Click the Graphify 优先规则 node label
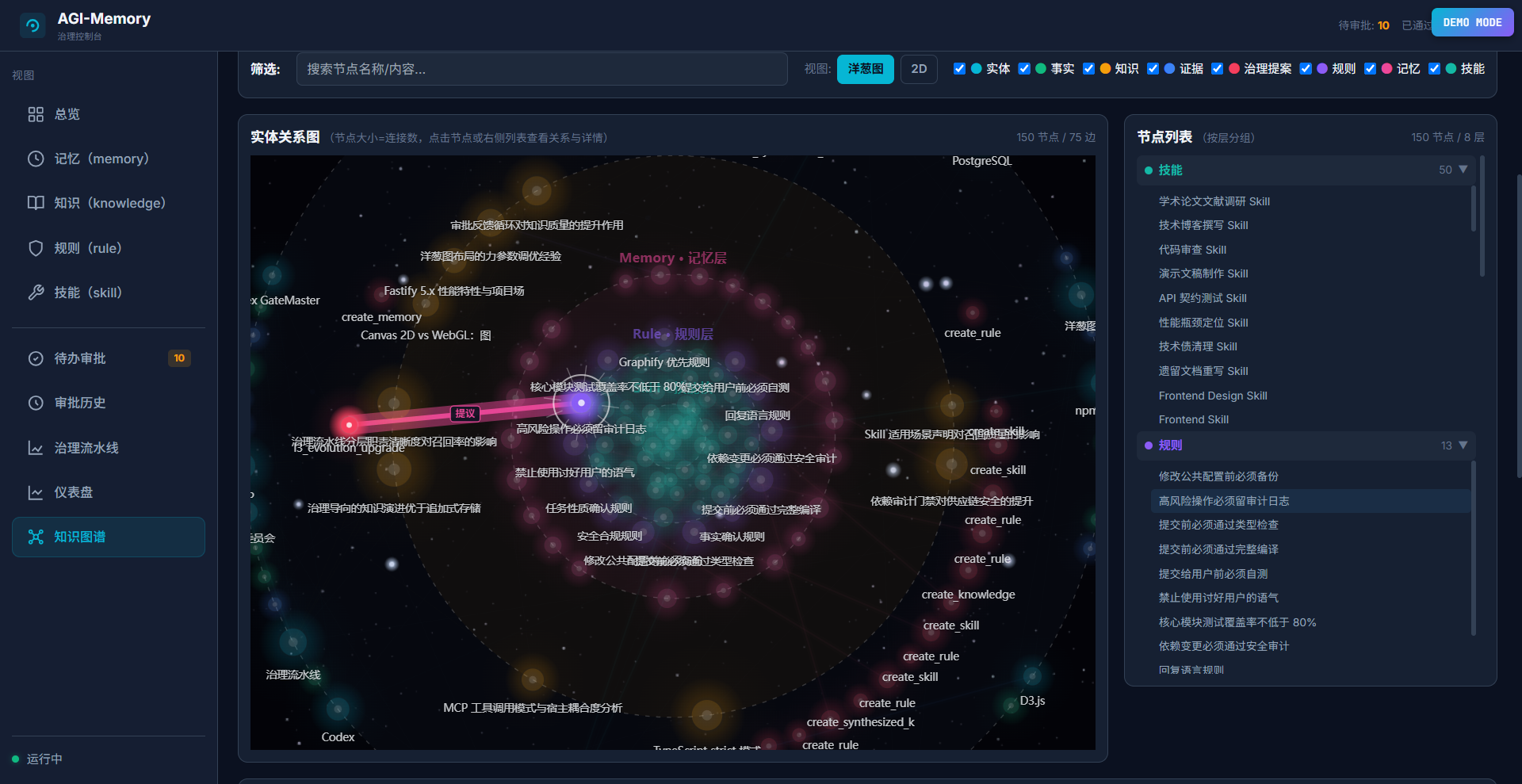 (x=664, y=362)
